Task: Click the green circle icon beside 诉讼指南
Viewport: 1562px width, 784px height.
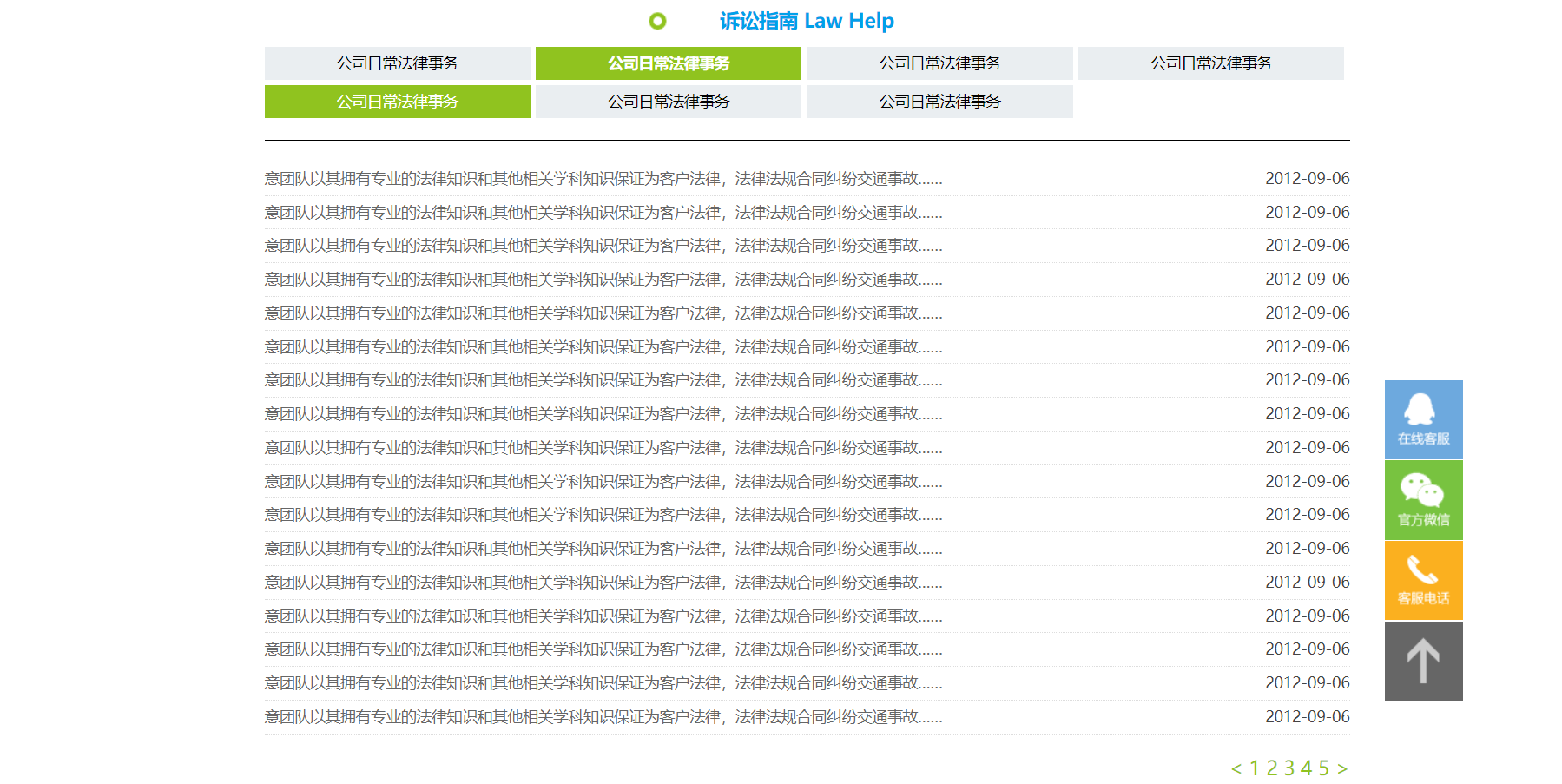Action: click(x=657, y=21)
